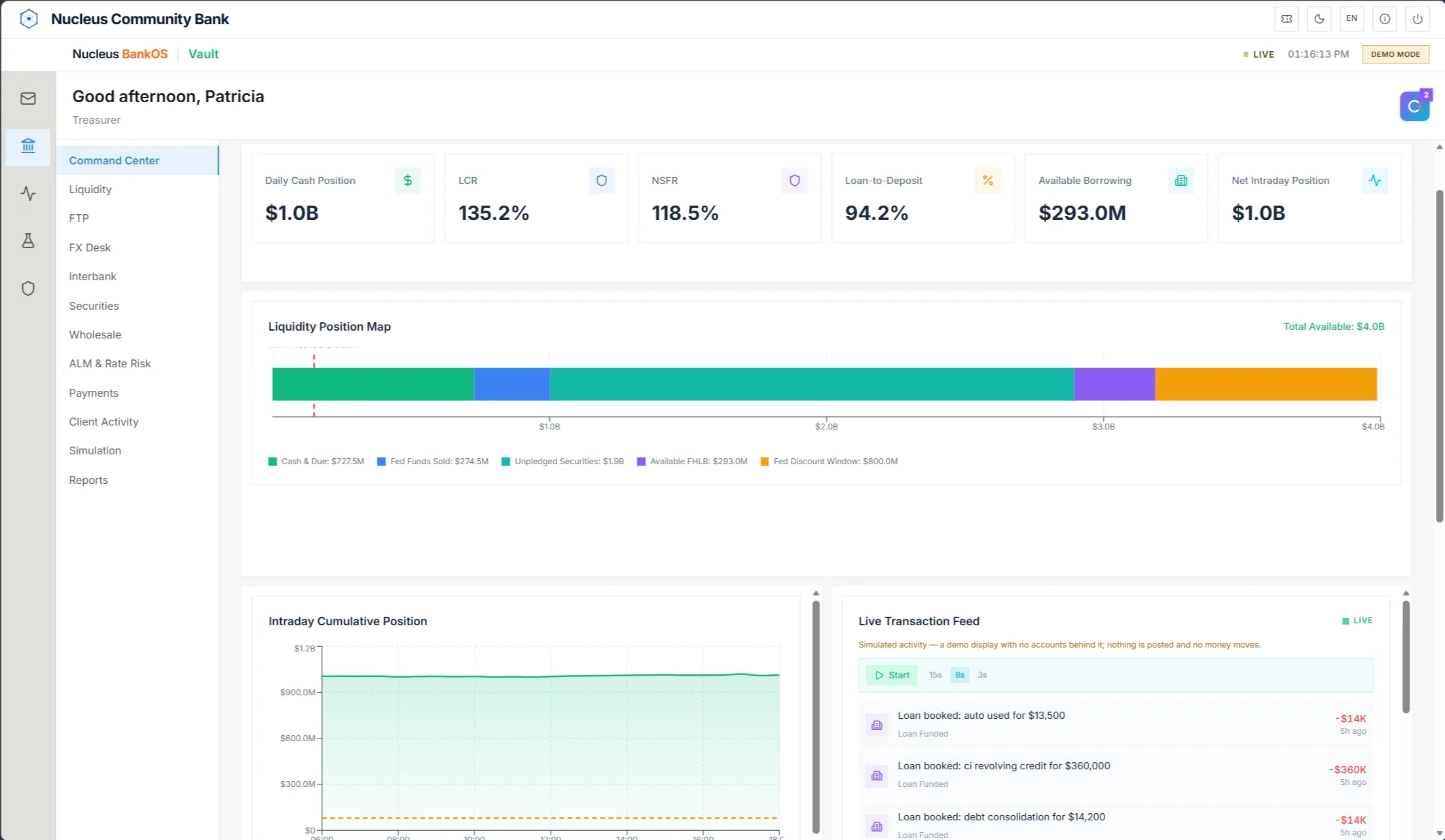This screenshot has height=840, width=1445.
Task: Open the Securities section
Action: point(137,306)
